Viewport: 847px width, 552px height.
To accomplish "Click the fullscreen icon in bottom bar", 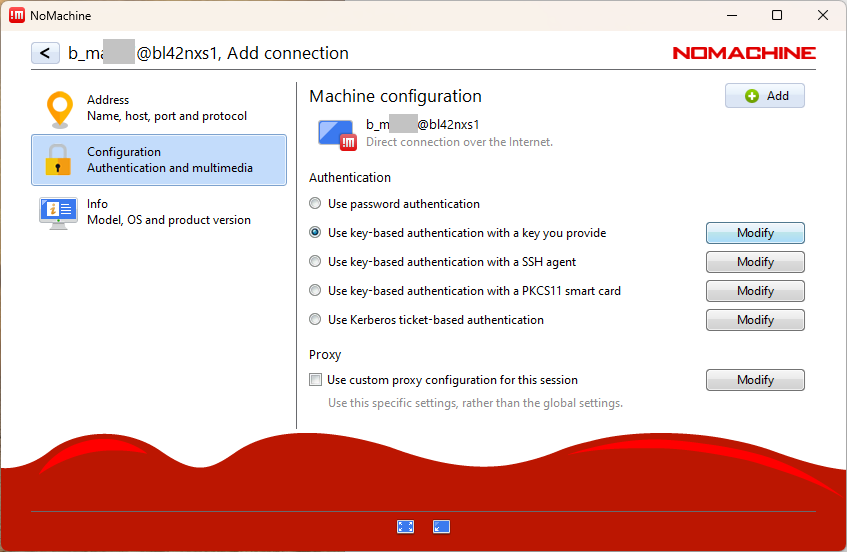I will 405,527.
